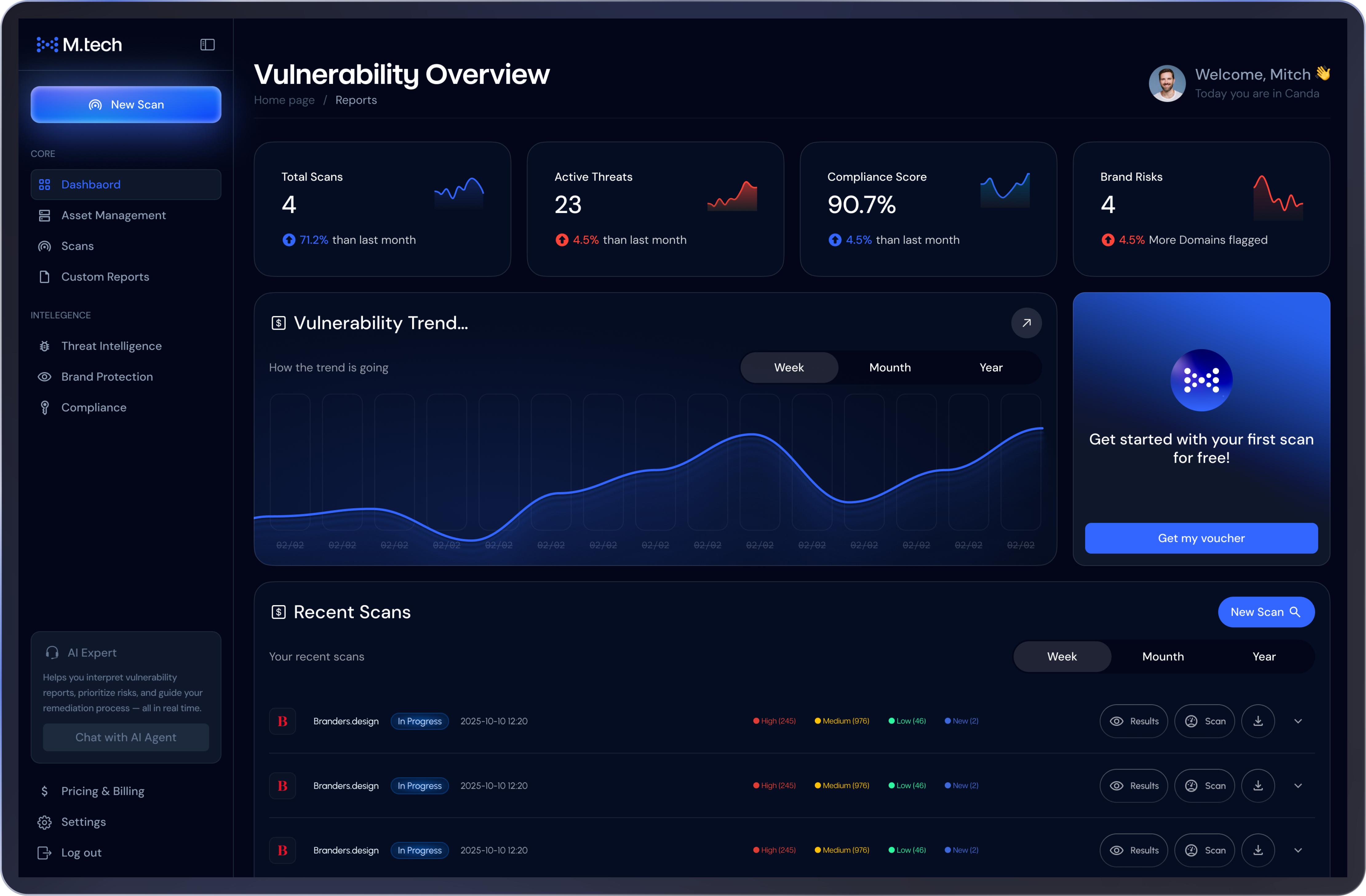
Task: Collapse the sidebar panel icon
Action: point(207,45)
